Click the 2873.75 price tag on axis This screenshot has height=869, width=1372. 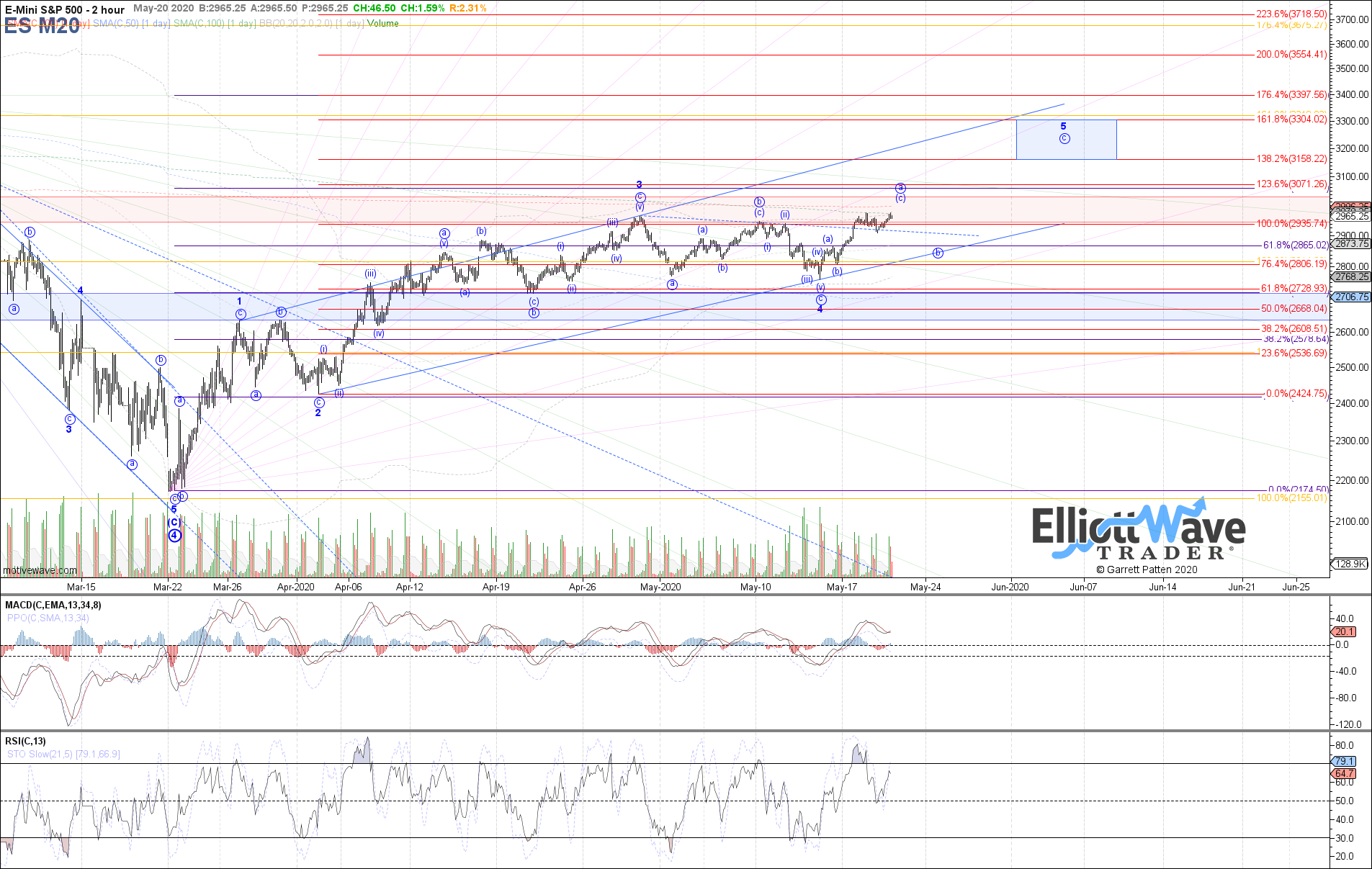(1351, 243)
